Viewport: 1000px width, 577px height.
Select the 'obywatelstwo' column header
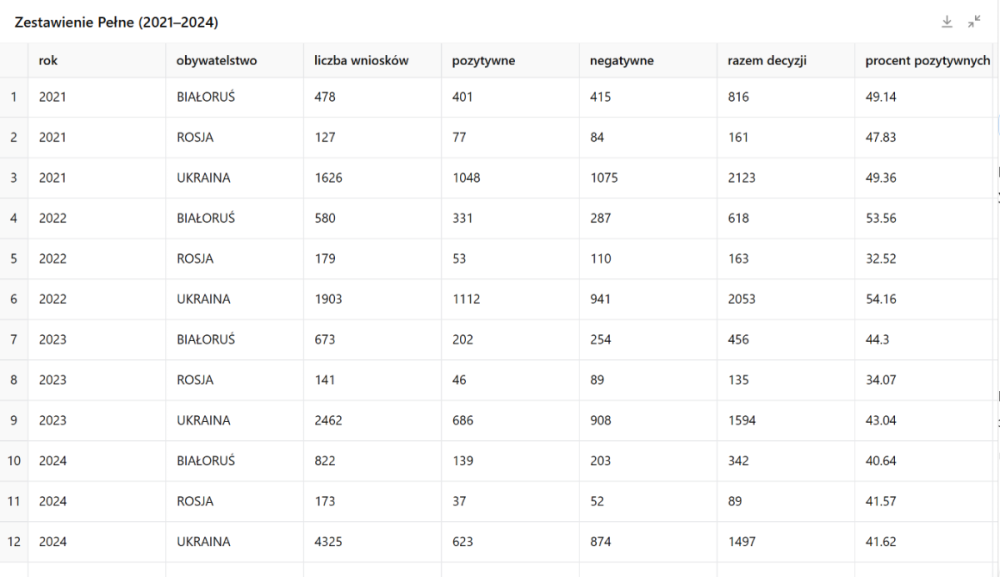coord(216,60)
